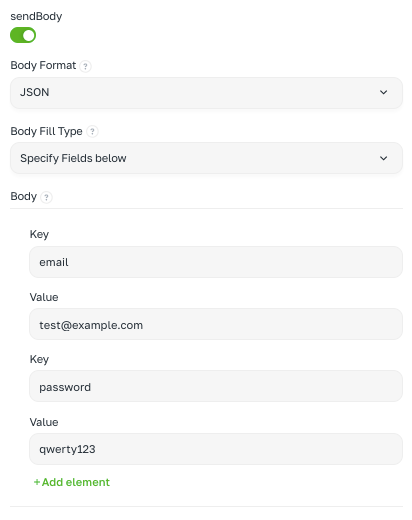The height and width of the screenshot is (520, 412).
Task: Click the chevron in Specify Fields below dropdown
Action: pyautogui.click(x=384, y=158)
